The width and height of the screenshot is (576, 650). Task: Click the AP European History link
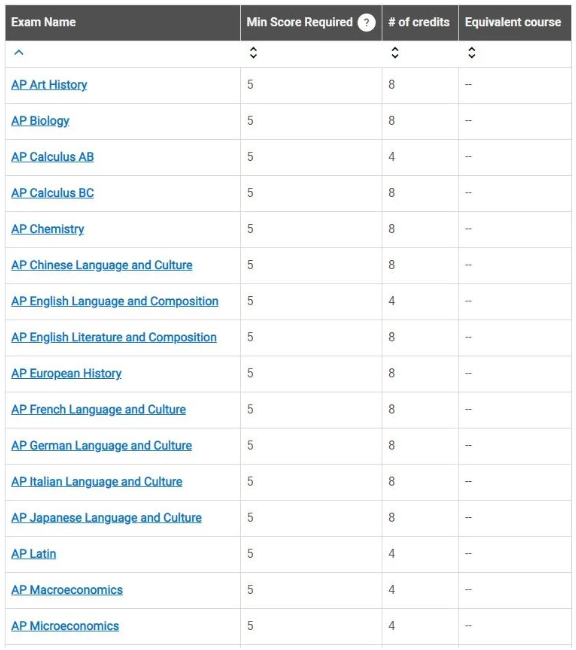coord(66,373)
